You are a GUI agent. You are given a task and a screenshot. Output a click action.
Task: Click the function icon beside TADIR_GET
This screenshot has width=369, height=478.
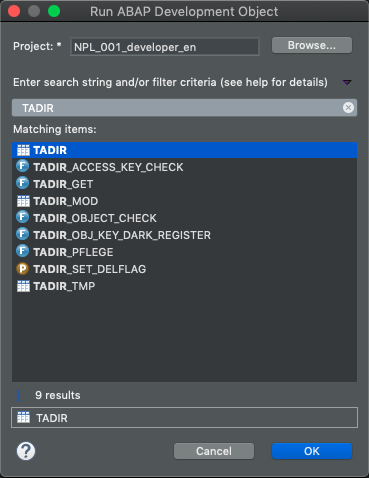click(23, 183)
